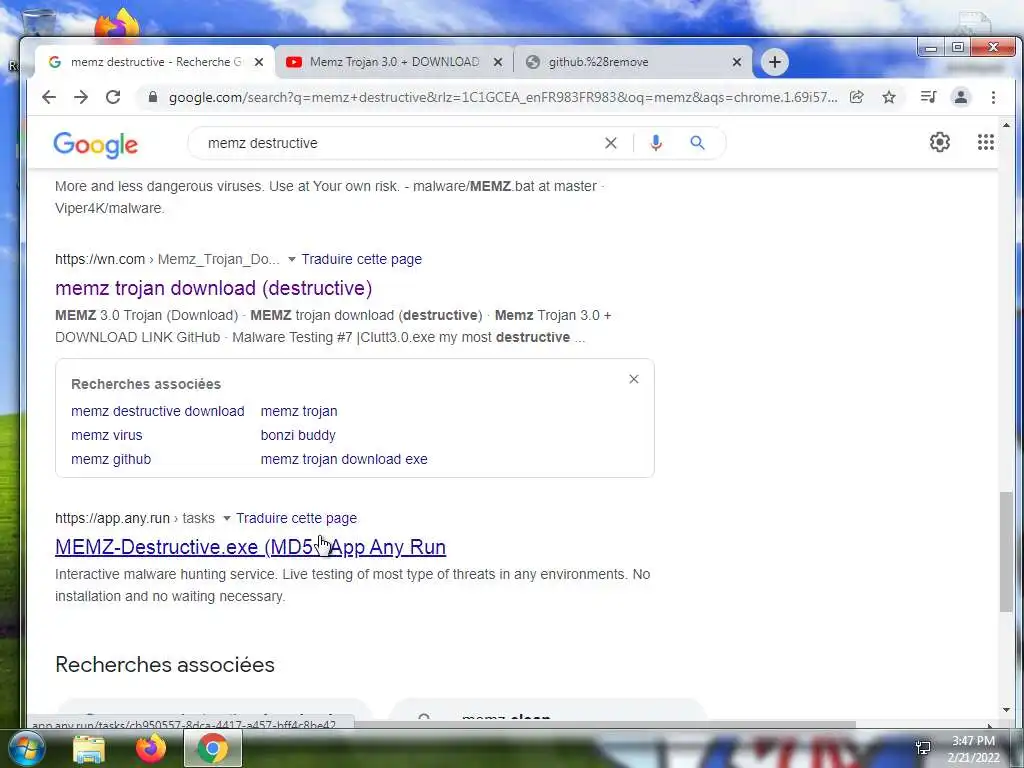Open MEMZ-Destructive.exe App Any Run result
The image size is (1024, 768).
click(x=250, y=547)
